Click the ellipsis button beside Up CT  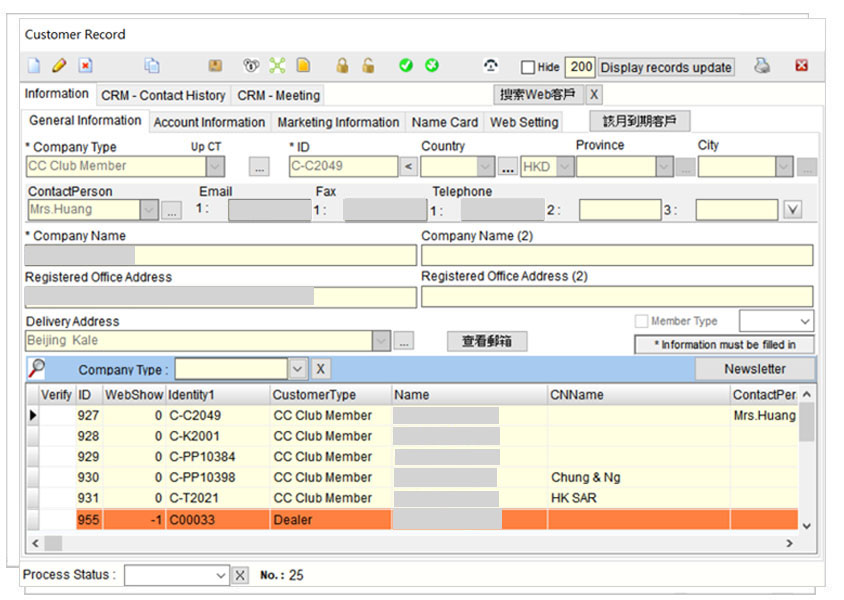259,167
